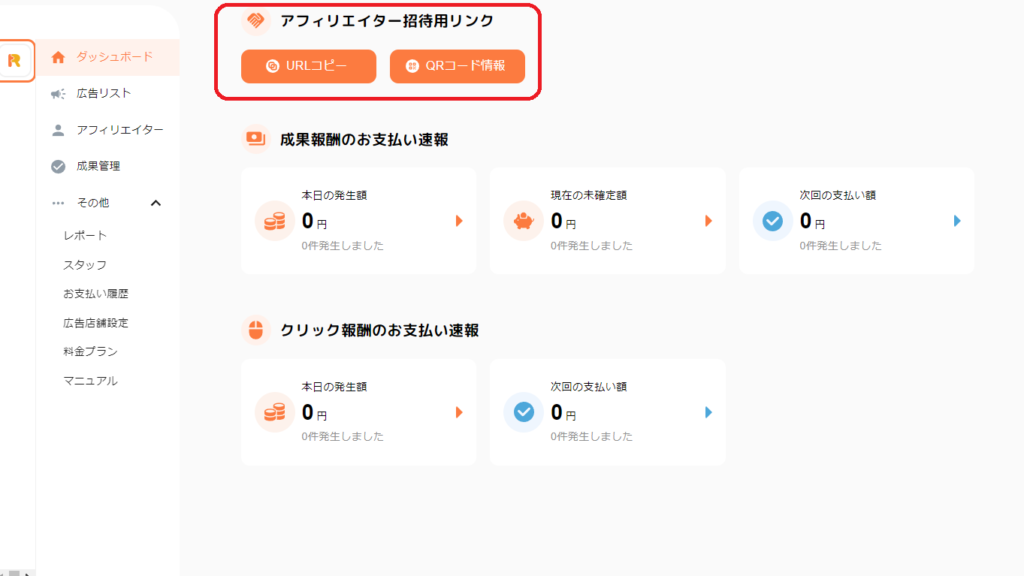Click the checkmark icon beside 成果管理
The width and height of the screenshot is (1024, 576).
point(58,166)
